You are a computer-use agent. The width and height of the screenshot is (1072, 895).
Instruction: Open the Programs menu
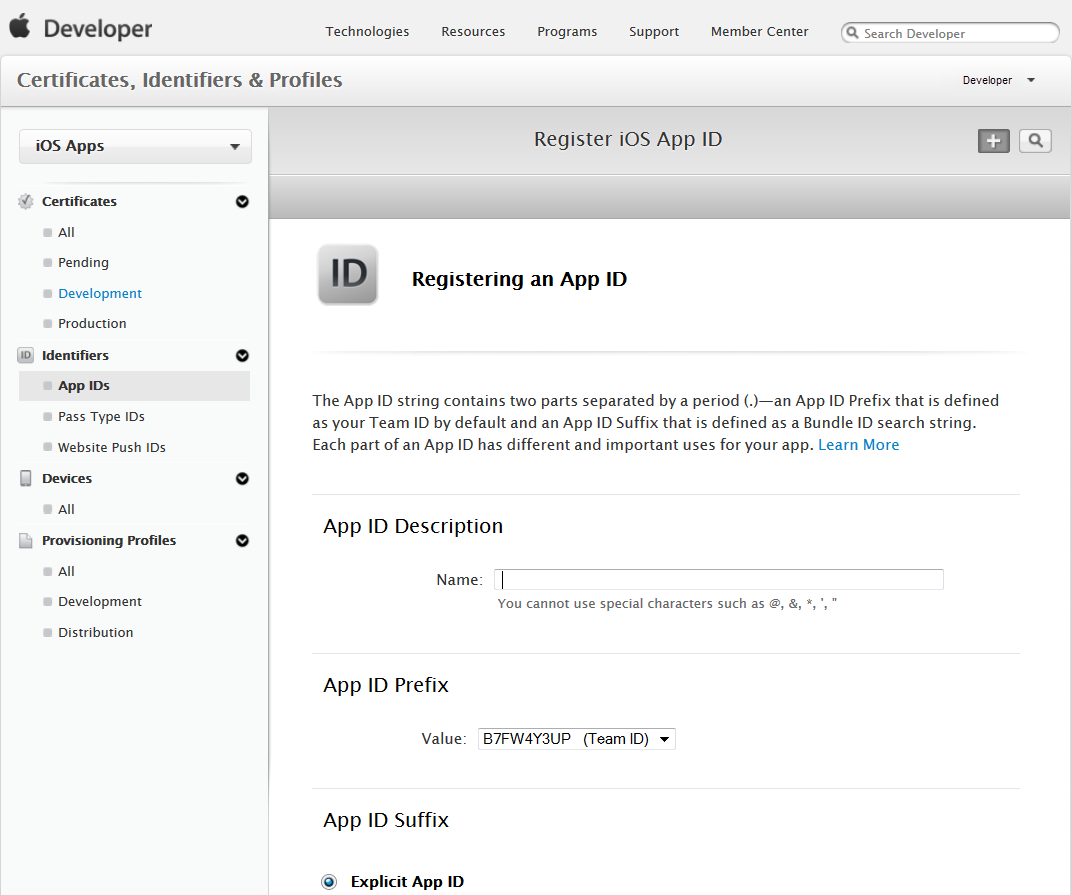567,31
